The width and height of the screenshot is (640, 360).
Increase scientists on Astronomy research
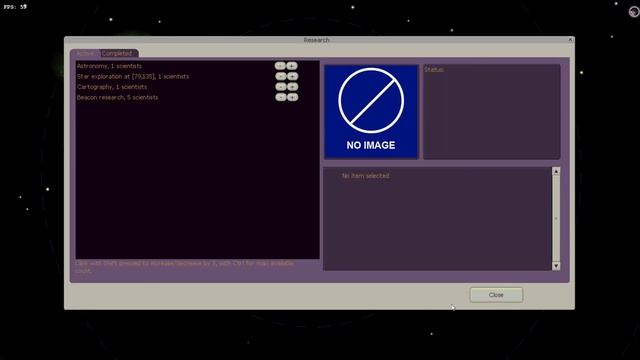coord(292,66)
